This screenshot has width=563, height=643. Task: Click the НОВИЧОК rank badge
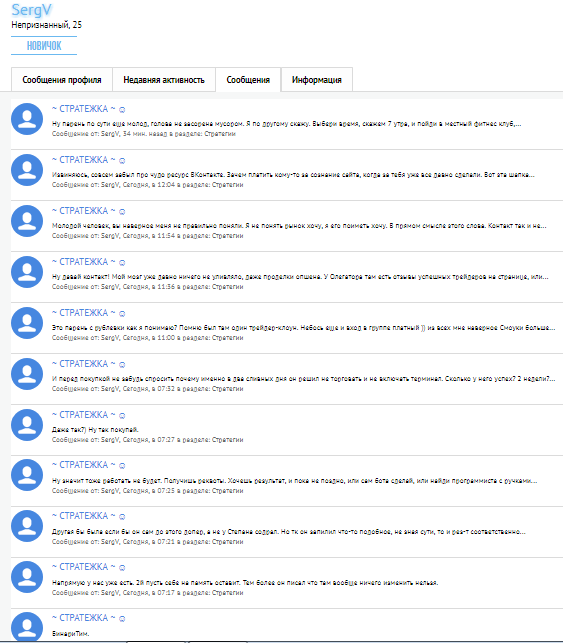(x=44, y=46)
